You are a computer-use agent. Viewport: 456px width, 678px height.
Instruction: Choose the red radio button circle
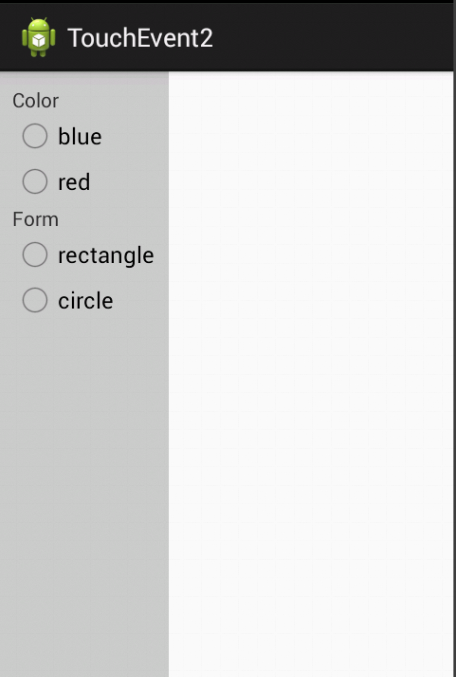pyautogui.click(x=35, y=181)
